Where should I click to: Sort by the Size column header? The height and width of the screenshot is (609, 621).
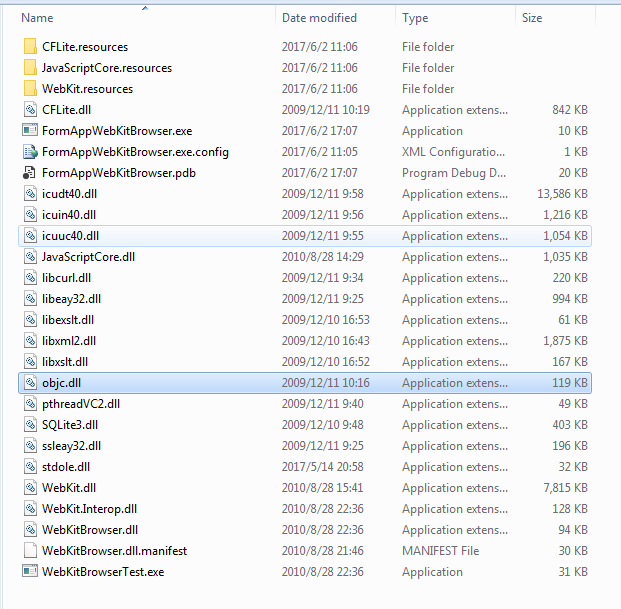[x=532, y=18]
